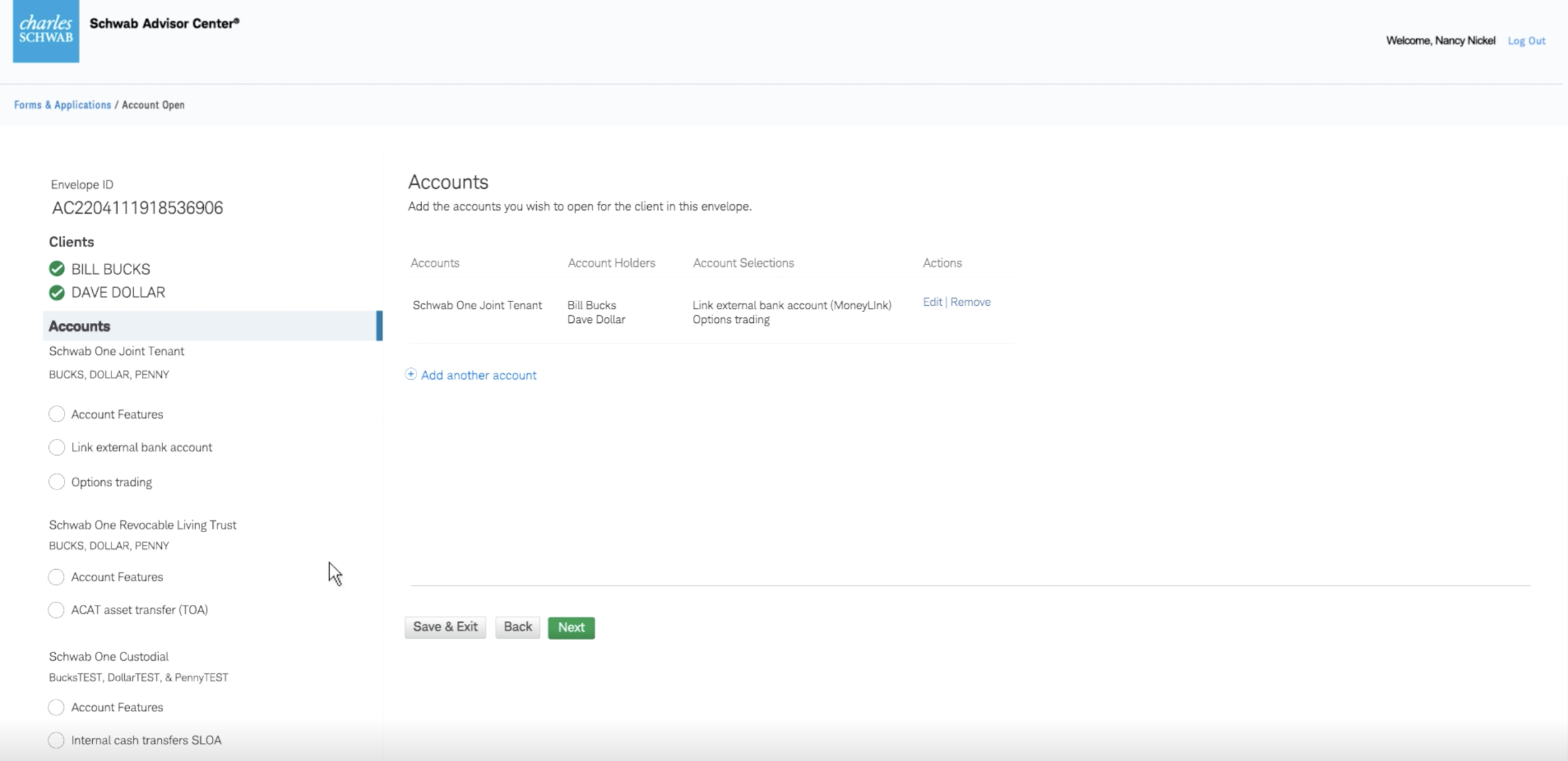Select the Link external bank account circle
Screen dimensions: 1568x761
pyautogui.click(x=56, y=447)
